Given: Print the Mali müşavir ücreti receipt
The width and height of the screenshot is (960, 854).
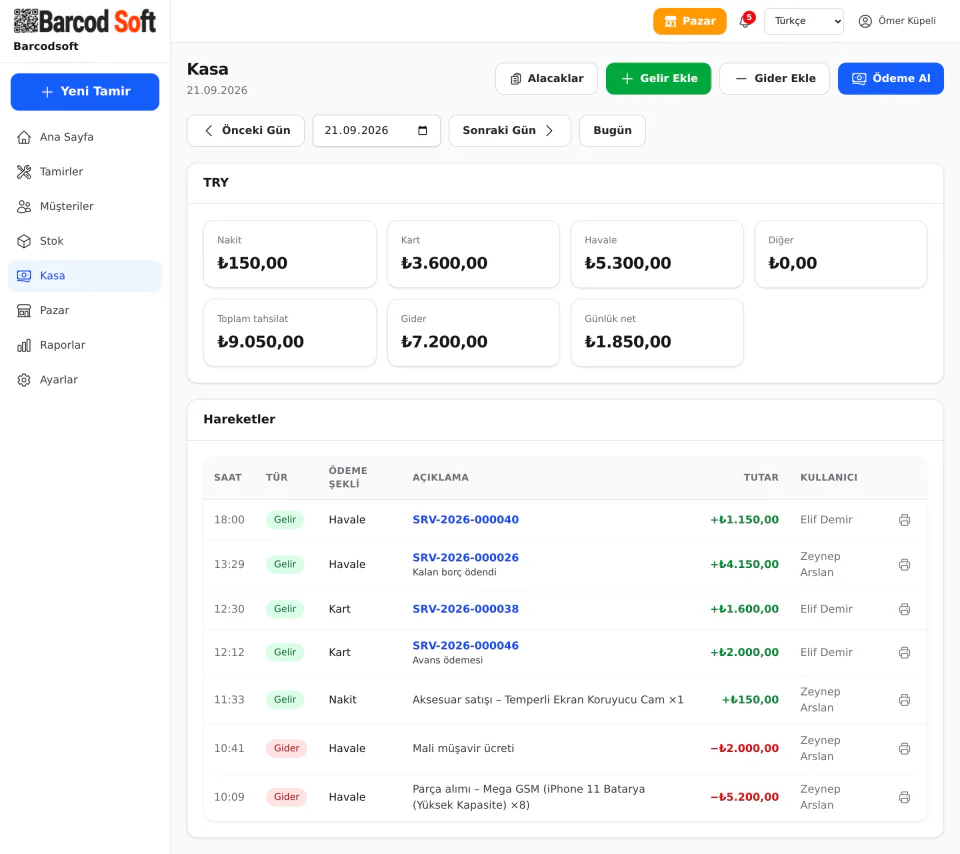Looking at the screenshot, I should coord(904,749).
